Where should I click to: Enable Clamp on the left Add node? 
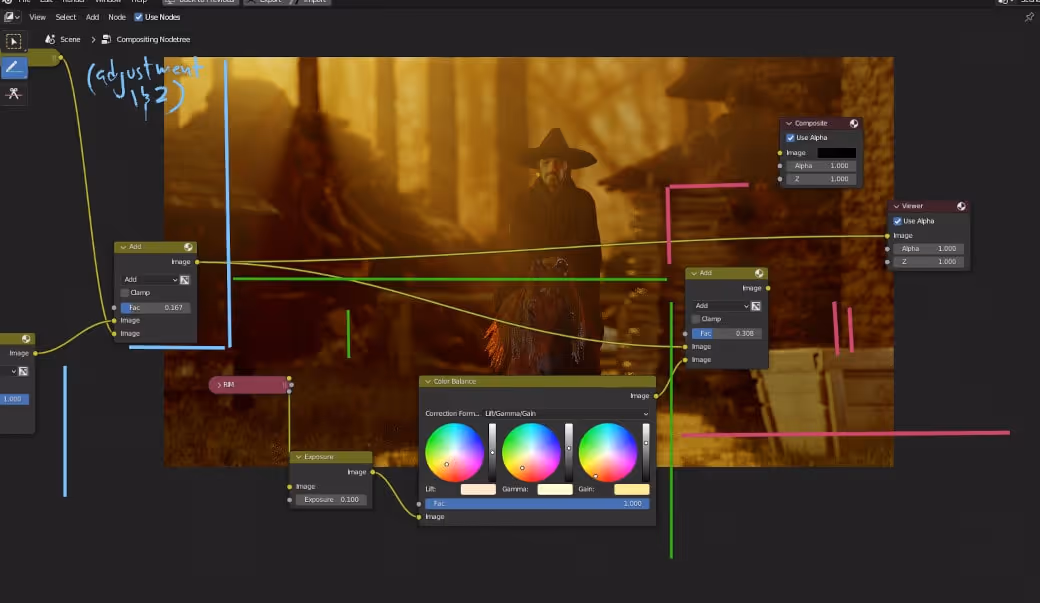tap(124, 293)
